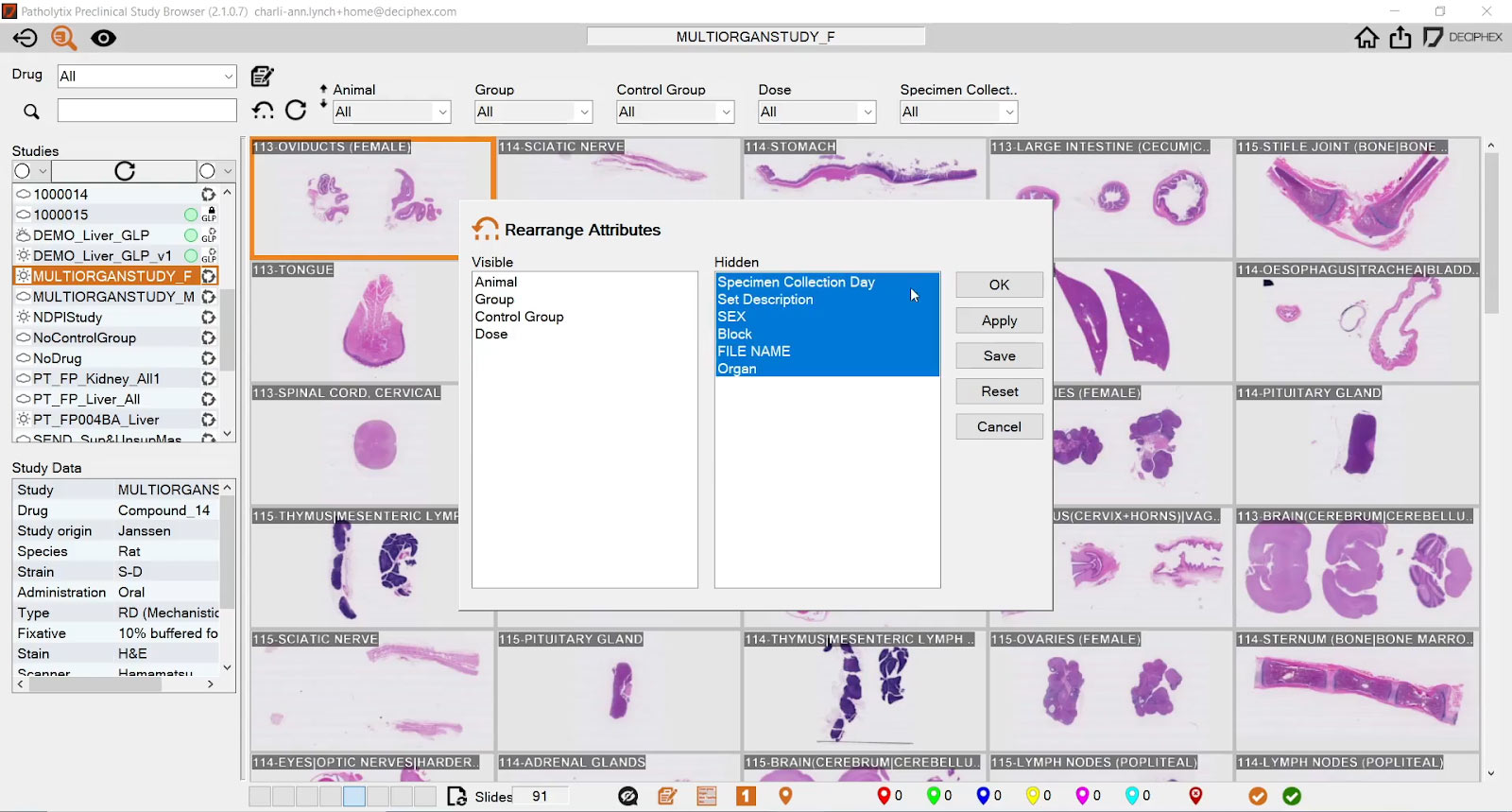
Task: Click the orange location pin in bottom bar
Action: [x=785, y=797]
